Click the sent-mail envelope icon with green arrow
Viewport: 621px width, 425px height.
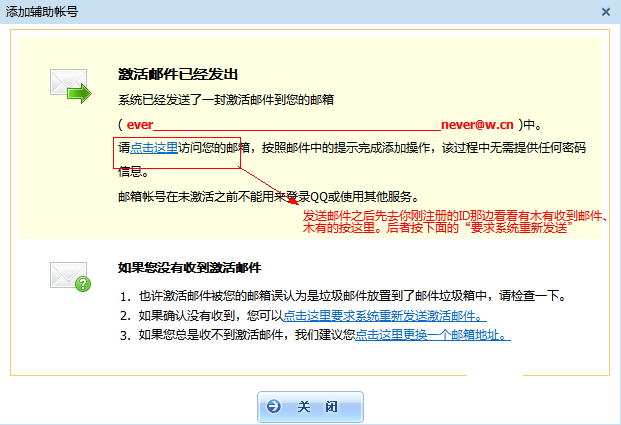click(x=70, y=86)
